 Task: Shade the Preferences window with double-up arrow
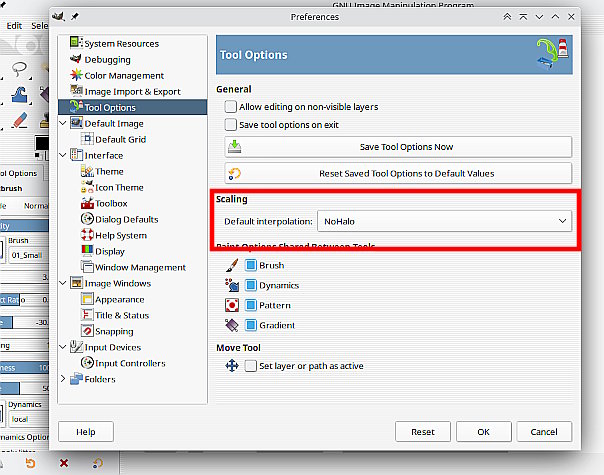click(507, 17)
